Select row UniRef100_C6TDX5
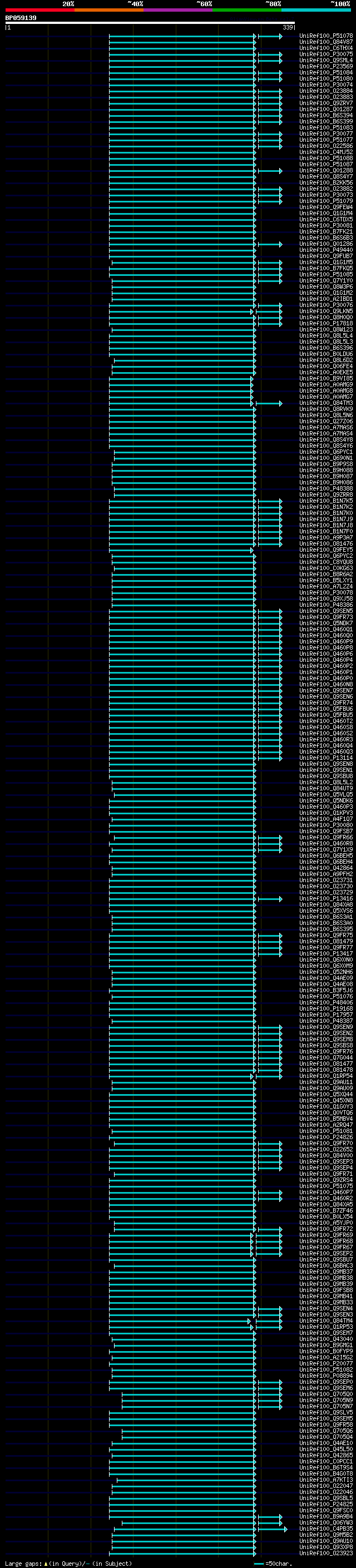Screen dimensions: 356x1568 326,219
